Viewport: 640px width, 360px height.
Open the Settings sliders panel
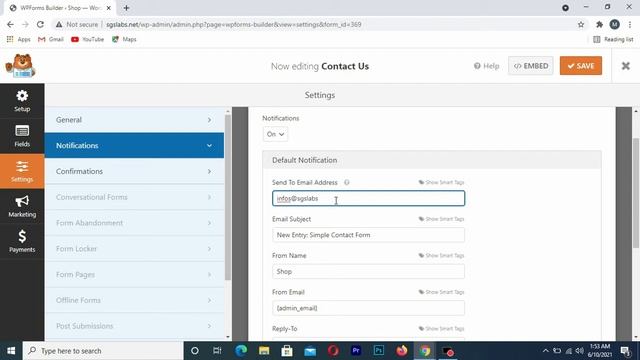[x=22, y=171]
